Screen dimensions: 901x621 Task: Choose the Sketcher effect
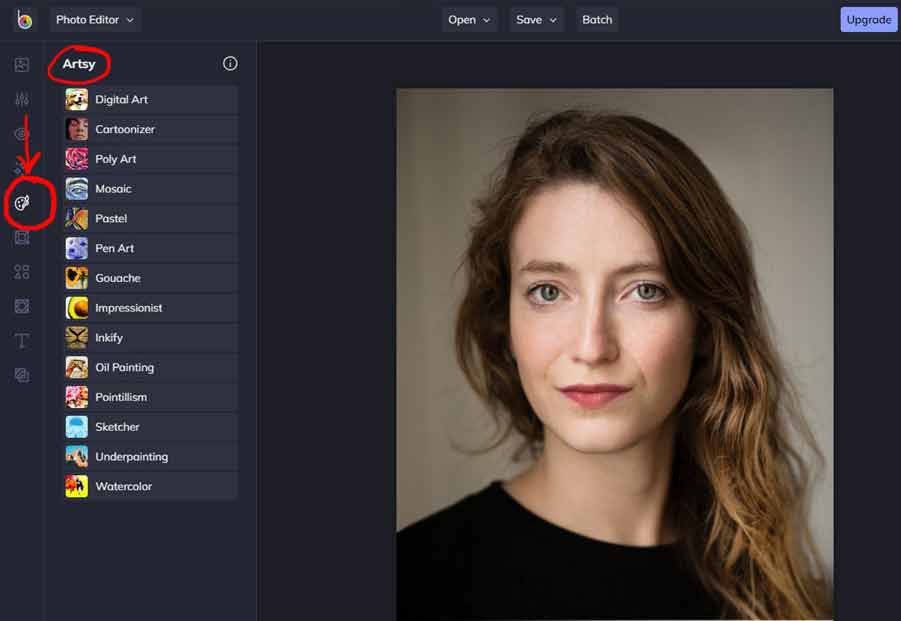point(151,427)
